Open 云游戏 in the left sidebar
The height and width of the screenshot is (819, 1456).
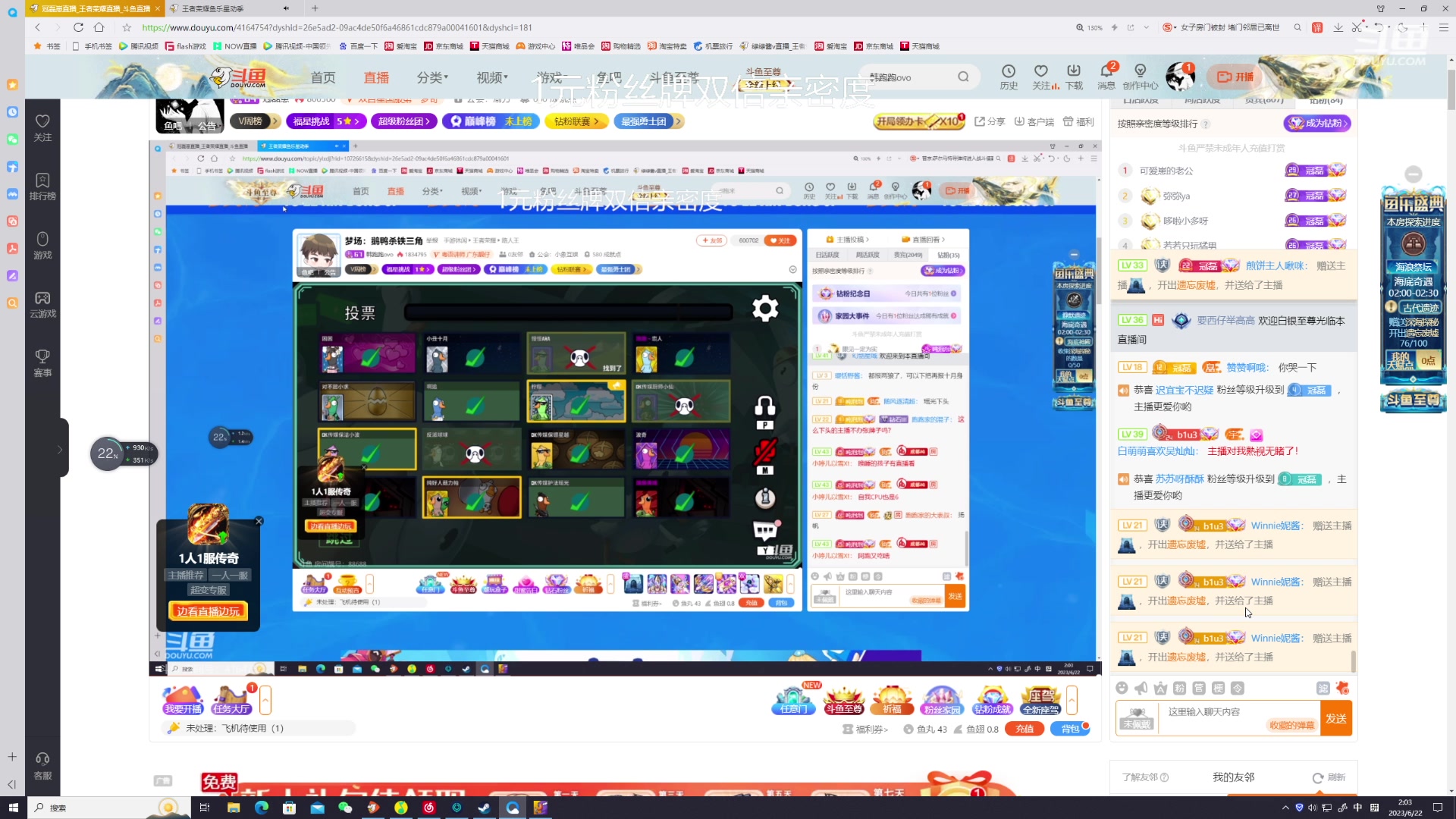(42, 304)
